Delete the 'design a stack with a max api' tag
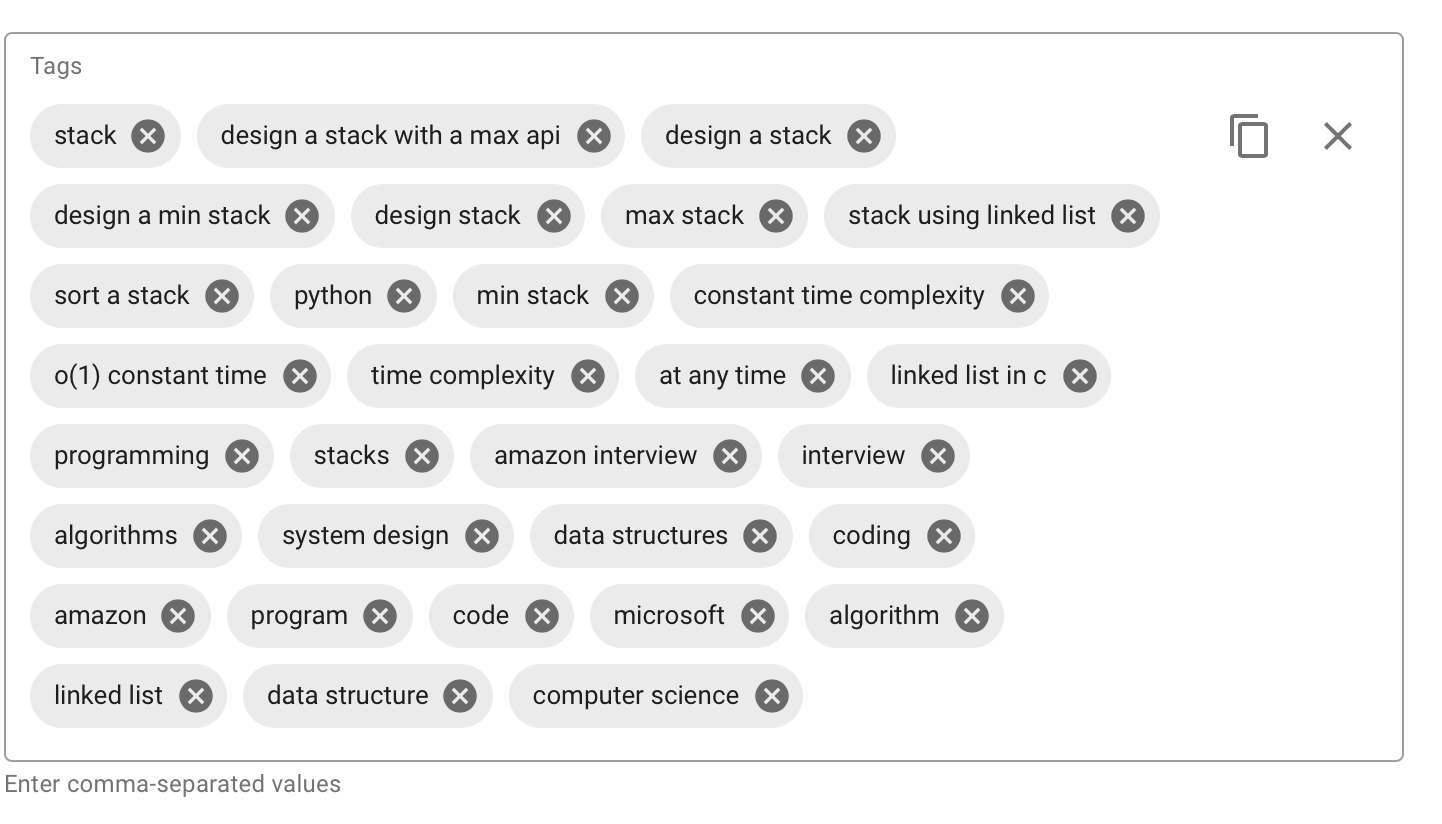1442x824 pixels. (x=594, y=136)
